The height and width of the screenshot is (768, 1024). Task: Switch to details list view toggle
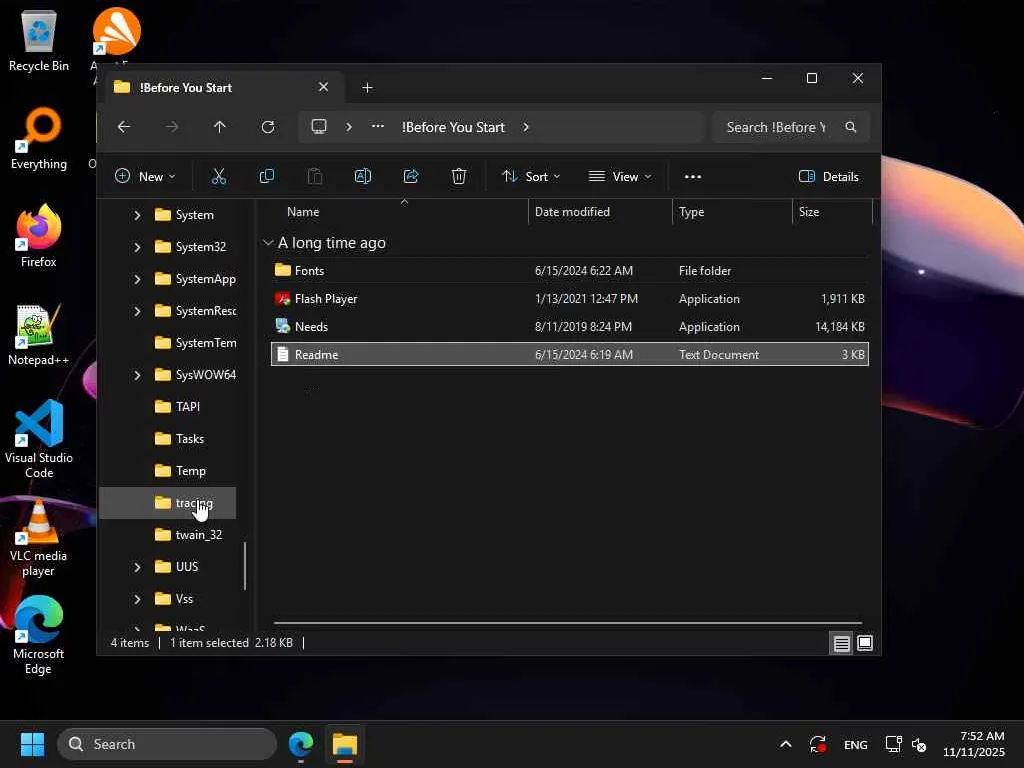click(842, 643)
